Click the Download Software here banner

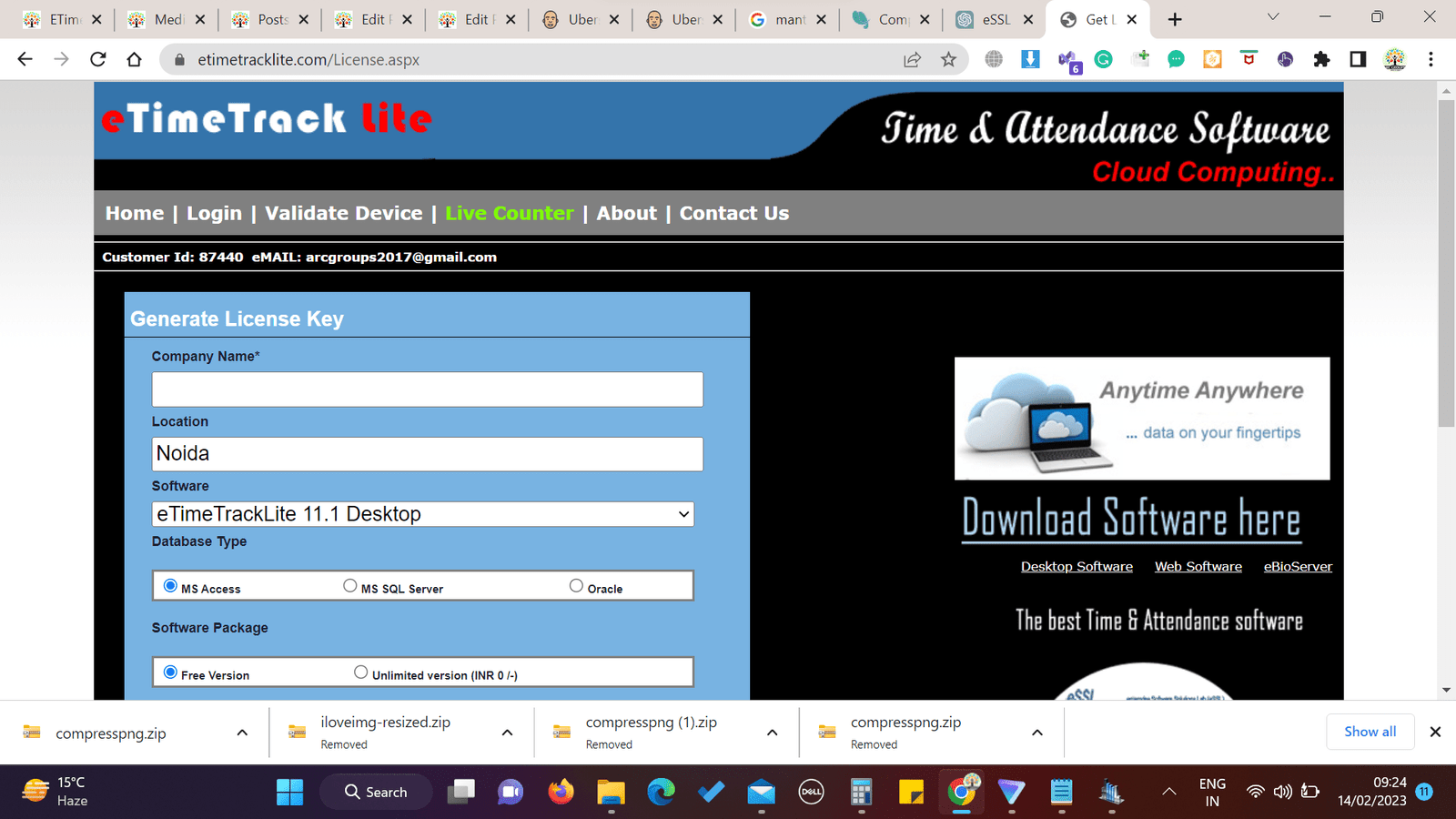click(x=1131, y=519)
